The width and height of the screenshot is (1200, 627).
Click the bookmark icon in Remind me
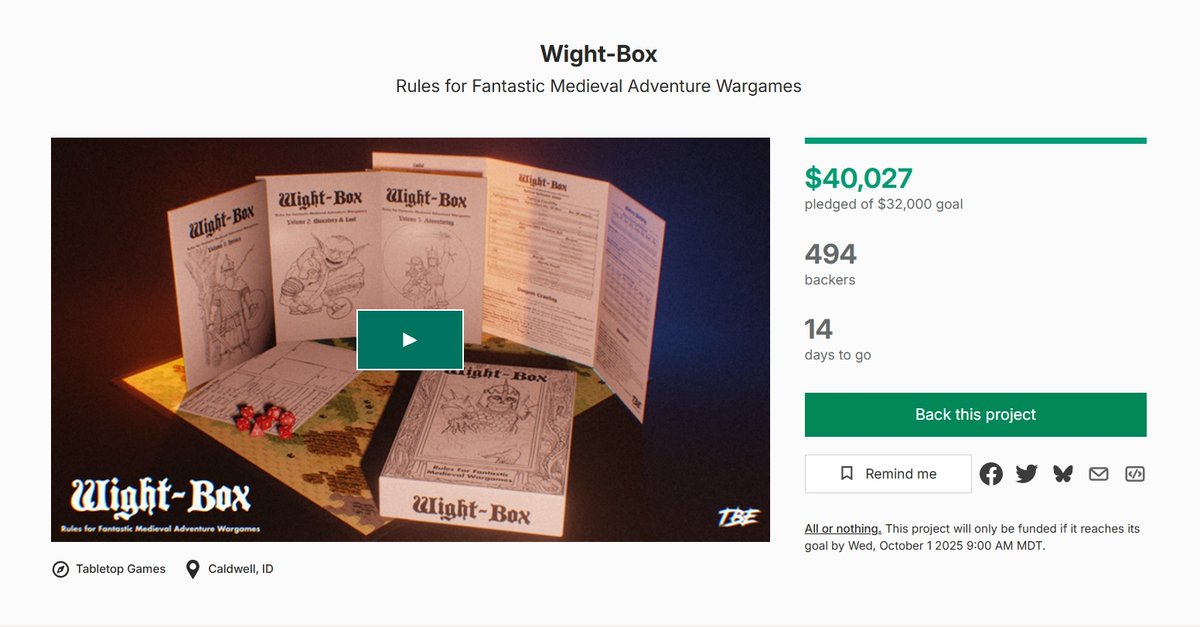(x=847, y=474)
